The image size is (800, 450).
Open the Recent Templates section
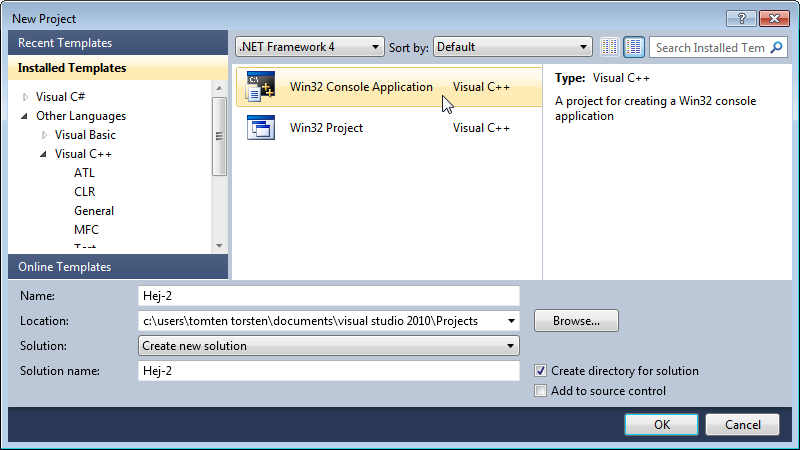pos(118,43)
